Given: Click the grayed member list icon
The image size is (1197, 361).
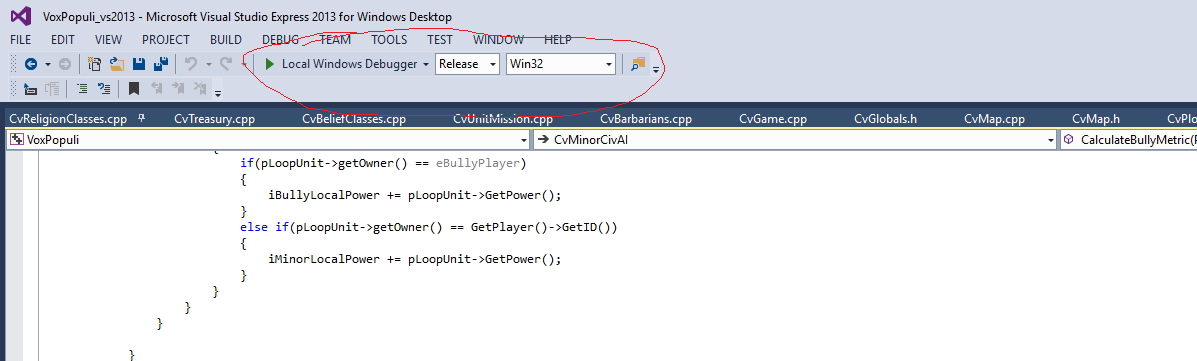Looking at the screenshot, I should 52,89.
